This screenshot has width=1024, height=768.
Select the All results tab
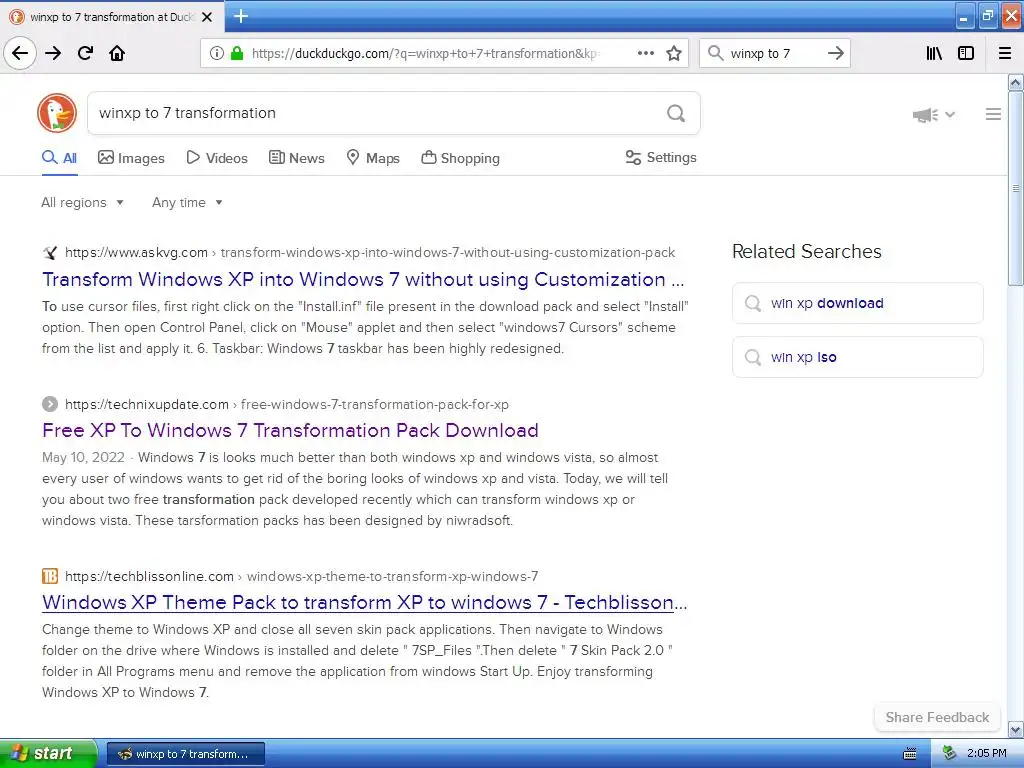59,158
